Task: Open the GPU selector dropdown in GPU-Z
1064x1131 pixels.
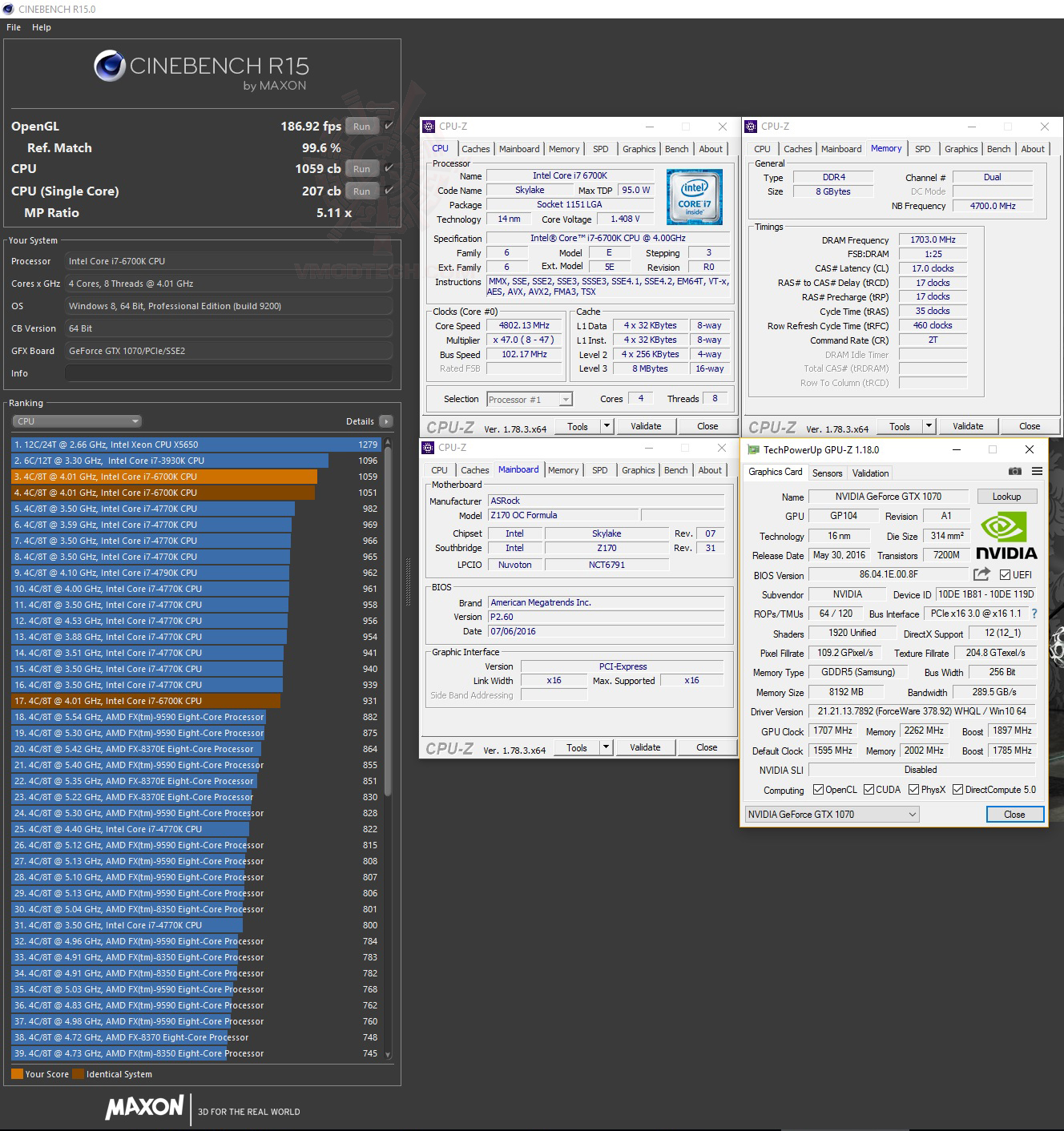Action: (832, 815)
